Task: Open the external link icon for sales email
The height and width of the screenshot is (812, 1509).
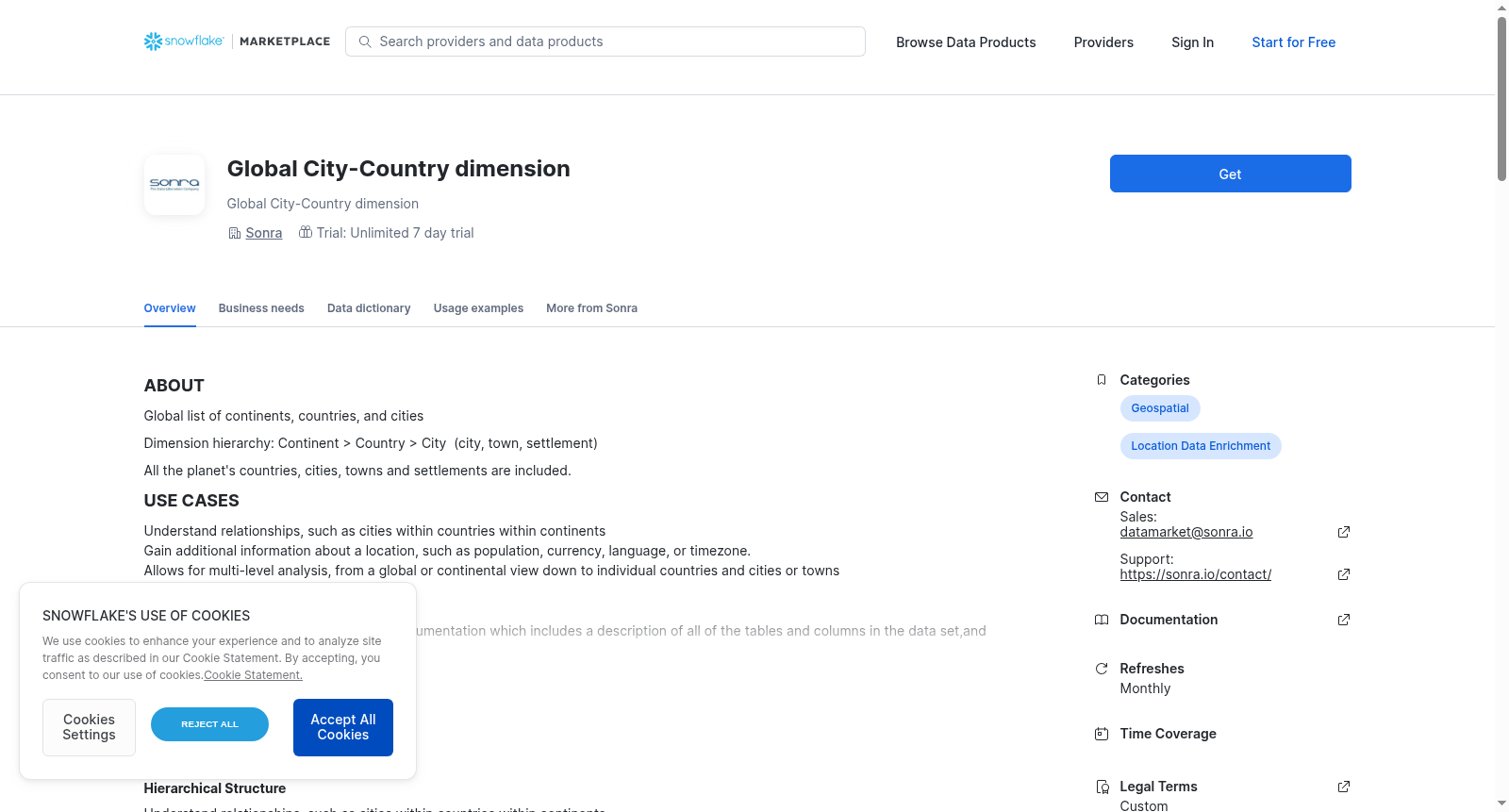Action: [1344, 532]
